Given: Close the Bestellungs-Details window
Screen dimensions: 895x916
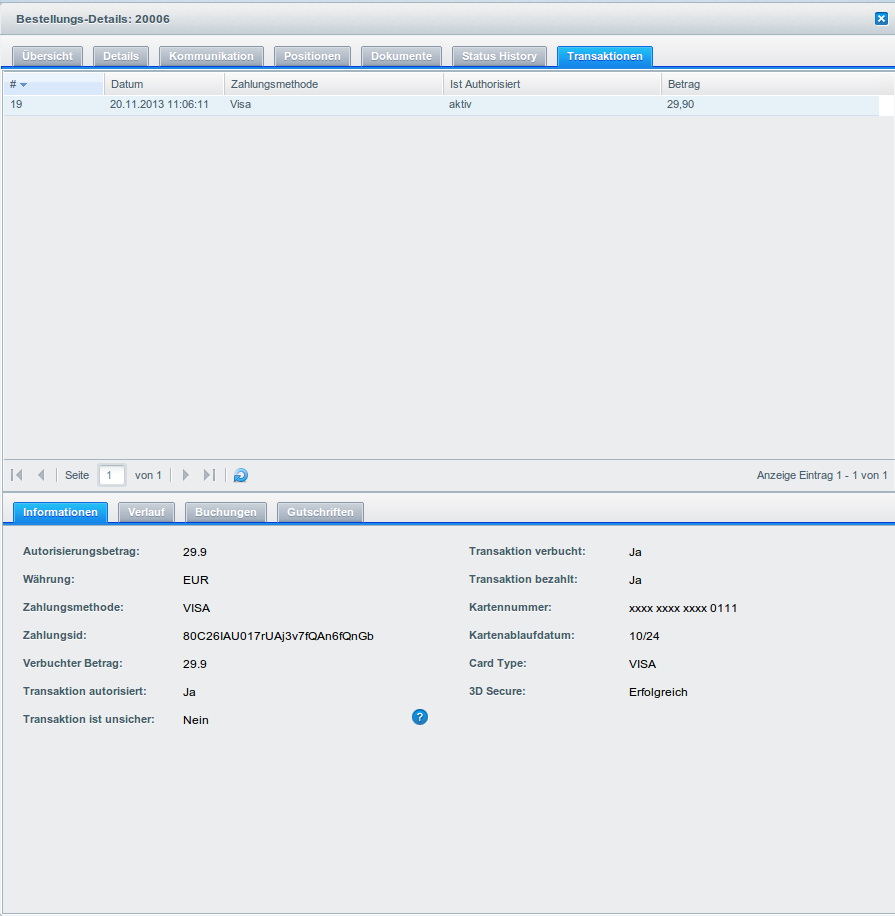Looking at the screenshot, I should click(881, 18).
